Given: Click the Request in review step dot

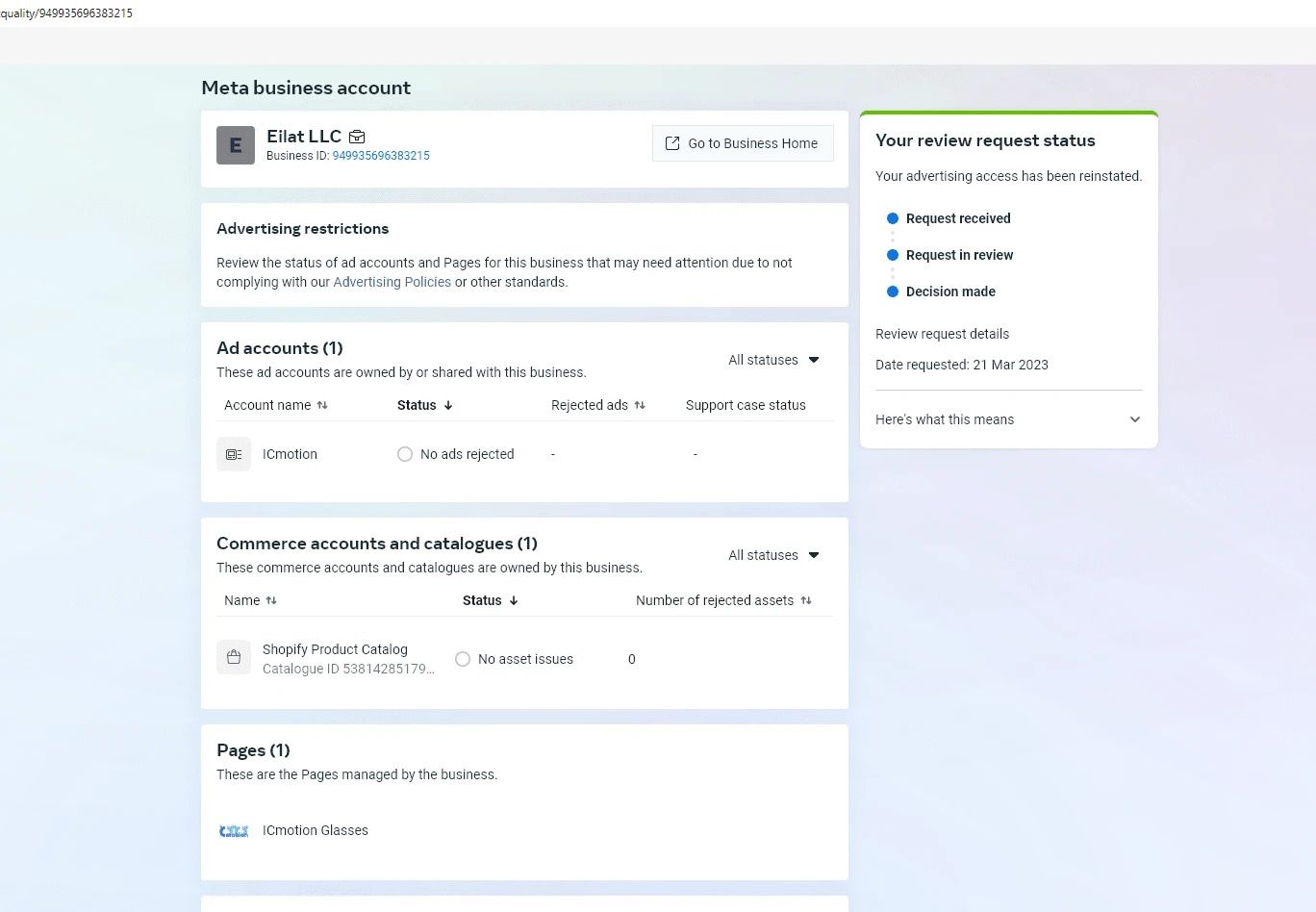Looking at the screenshot, I should (x=893, y=255).
